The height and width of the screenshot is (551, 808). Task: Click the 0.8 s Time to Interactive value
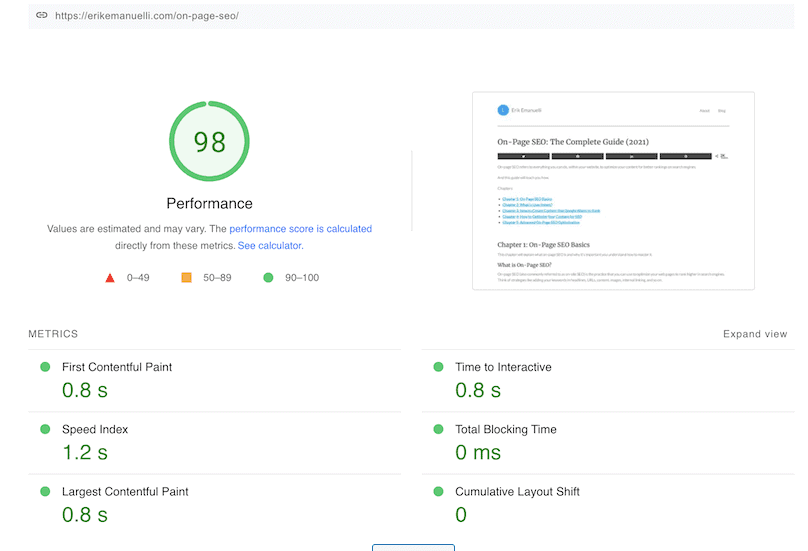[478, 390]
